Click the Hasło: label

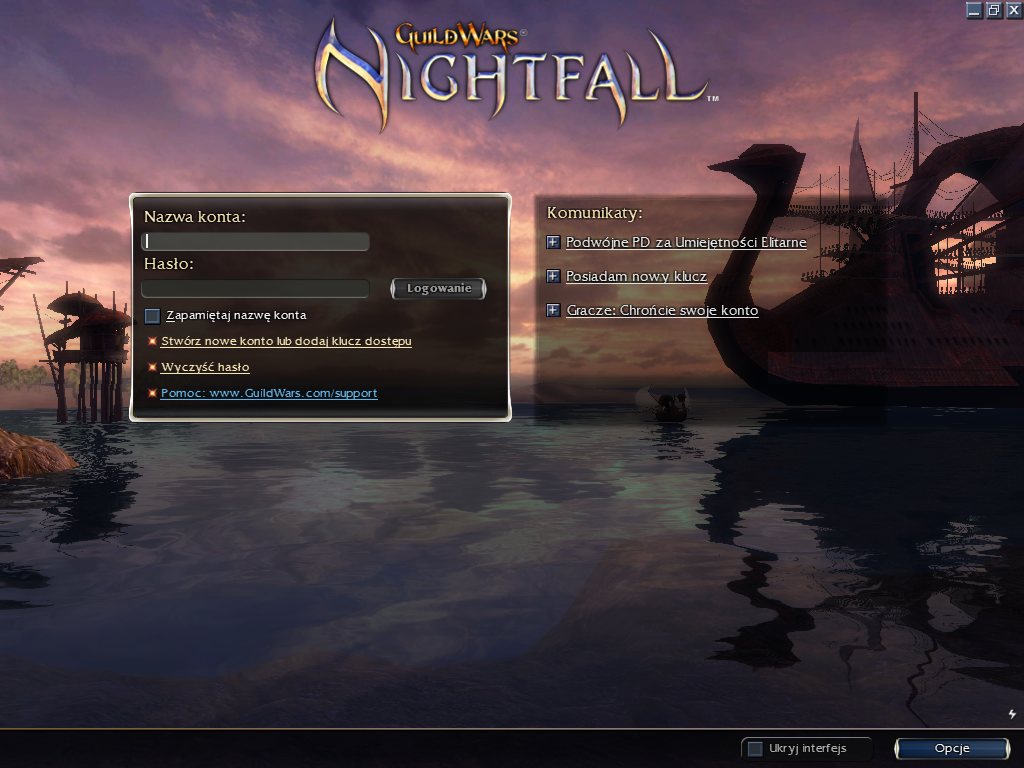tap(168, 264)
